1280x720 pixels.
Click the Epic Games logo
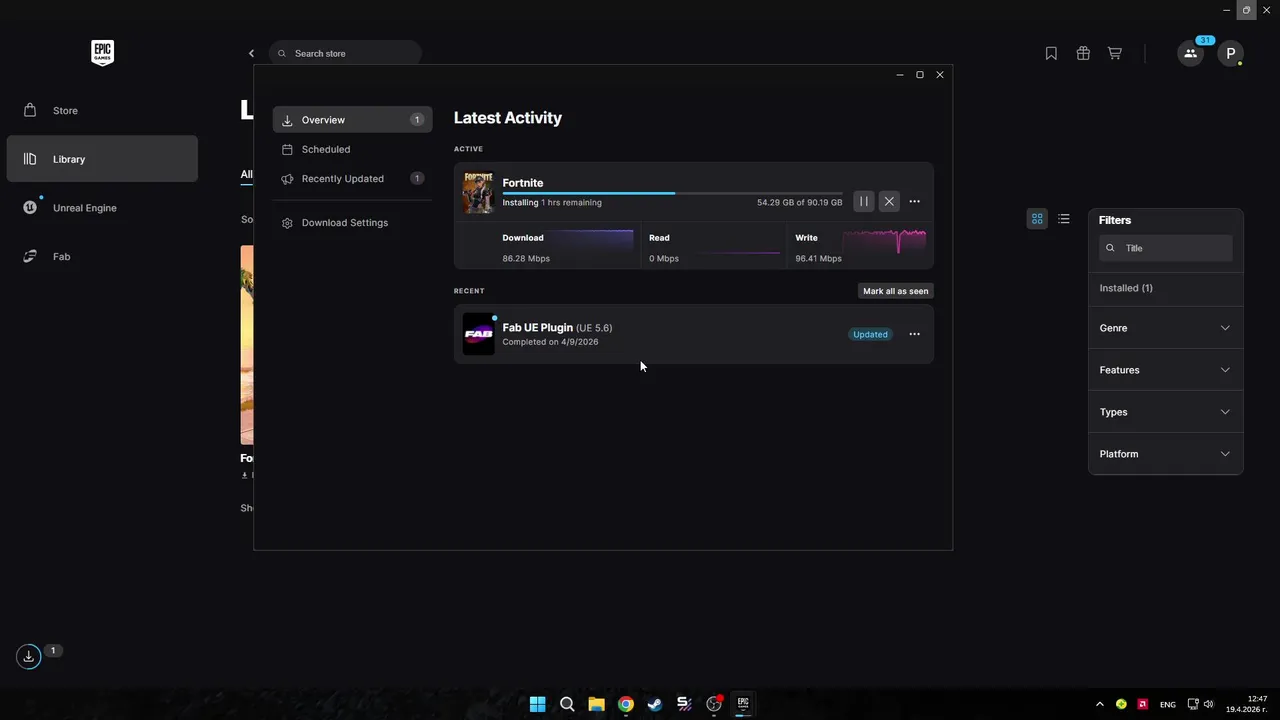(102, 53)
